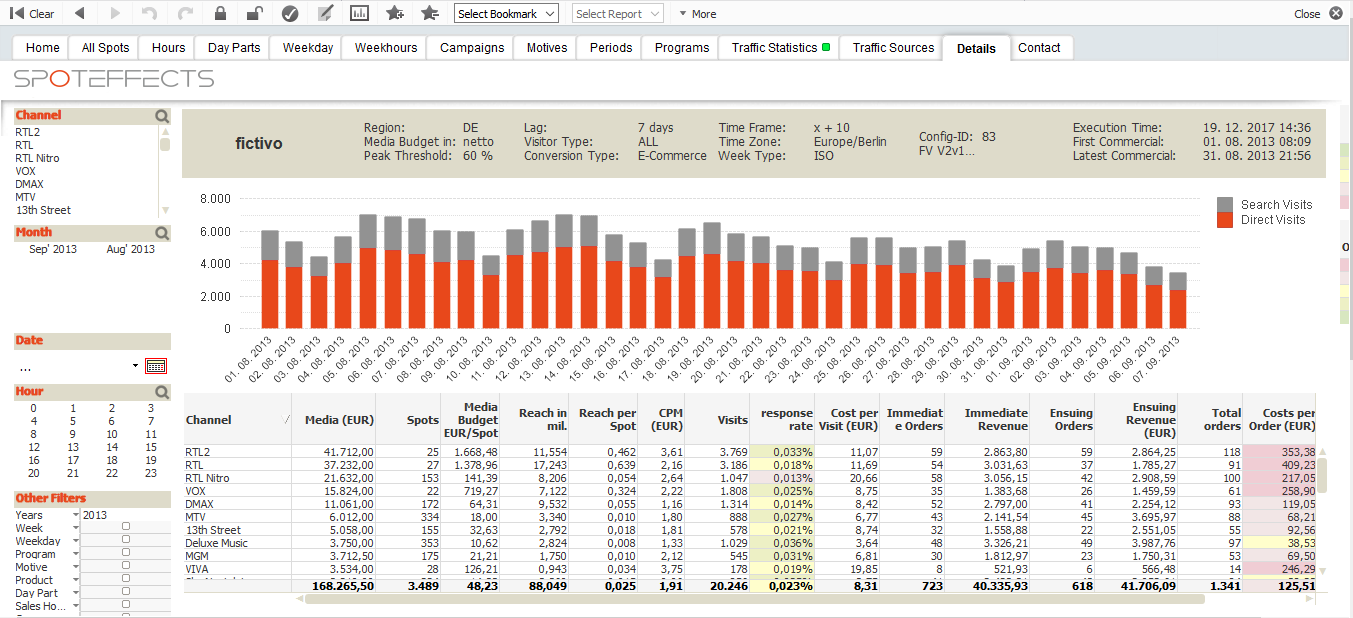Screen dimensions: 1353x618
Task: Tick the Week filter box
Action: click(x=126, y=526)
